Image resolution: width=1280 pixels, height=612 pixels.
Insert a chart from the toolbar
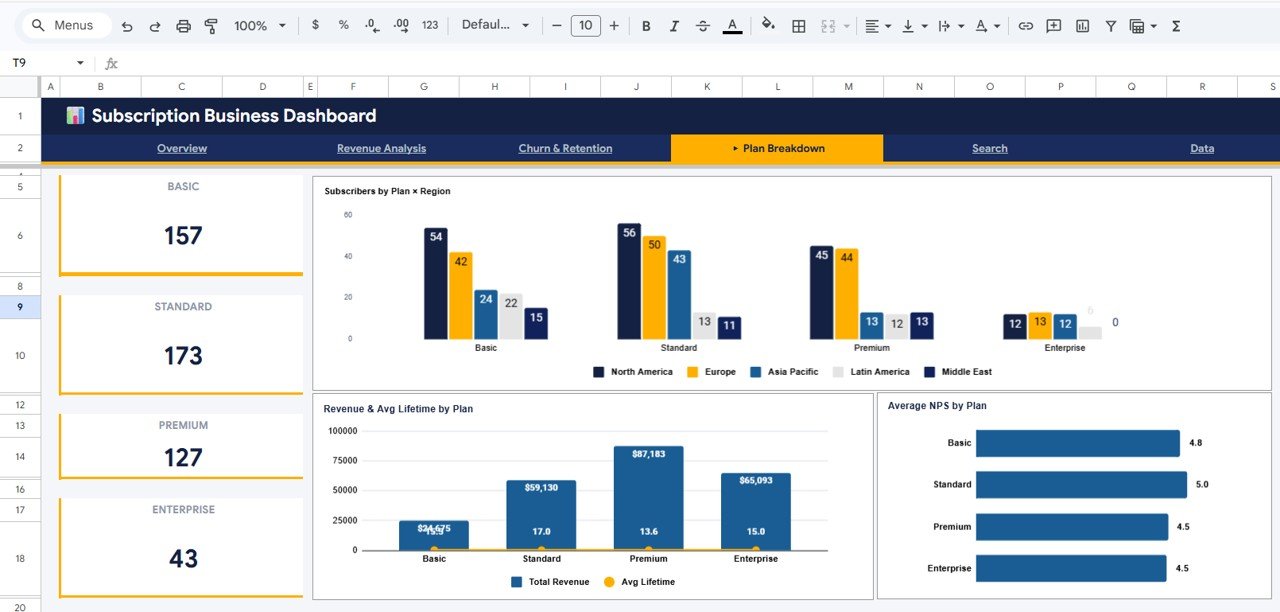click(x=1082, y=25)
